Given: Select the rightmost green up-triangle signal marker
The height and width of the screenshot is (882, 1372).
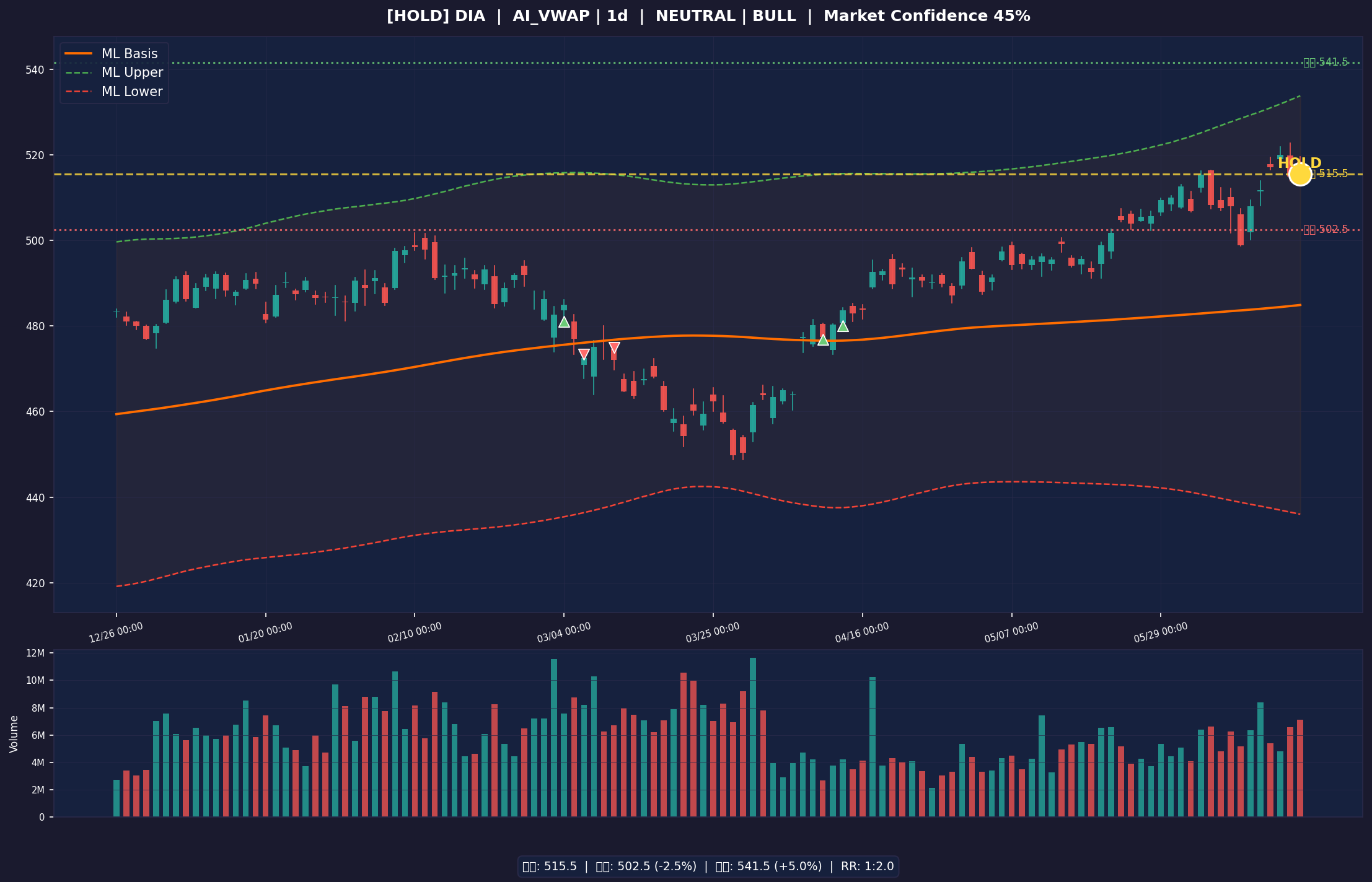Looking at the screenshot, I should click(843, 326).
